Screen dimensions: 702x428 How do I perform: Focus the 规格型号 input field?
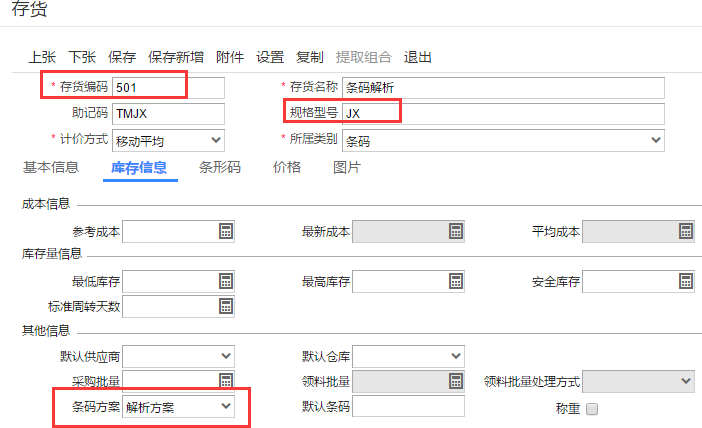(503, 114)
